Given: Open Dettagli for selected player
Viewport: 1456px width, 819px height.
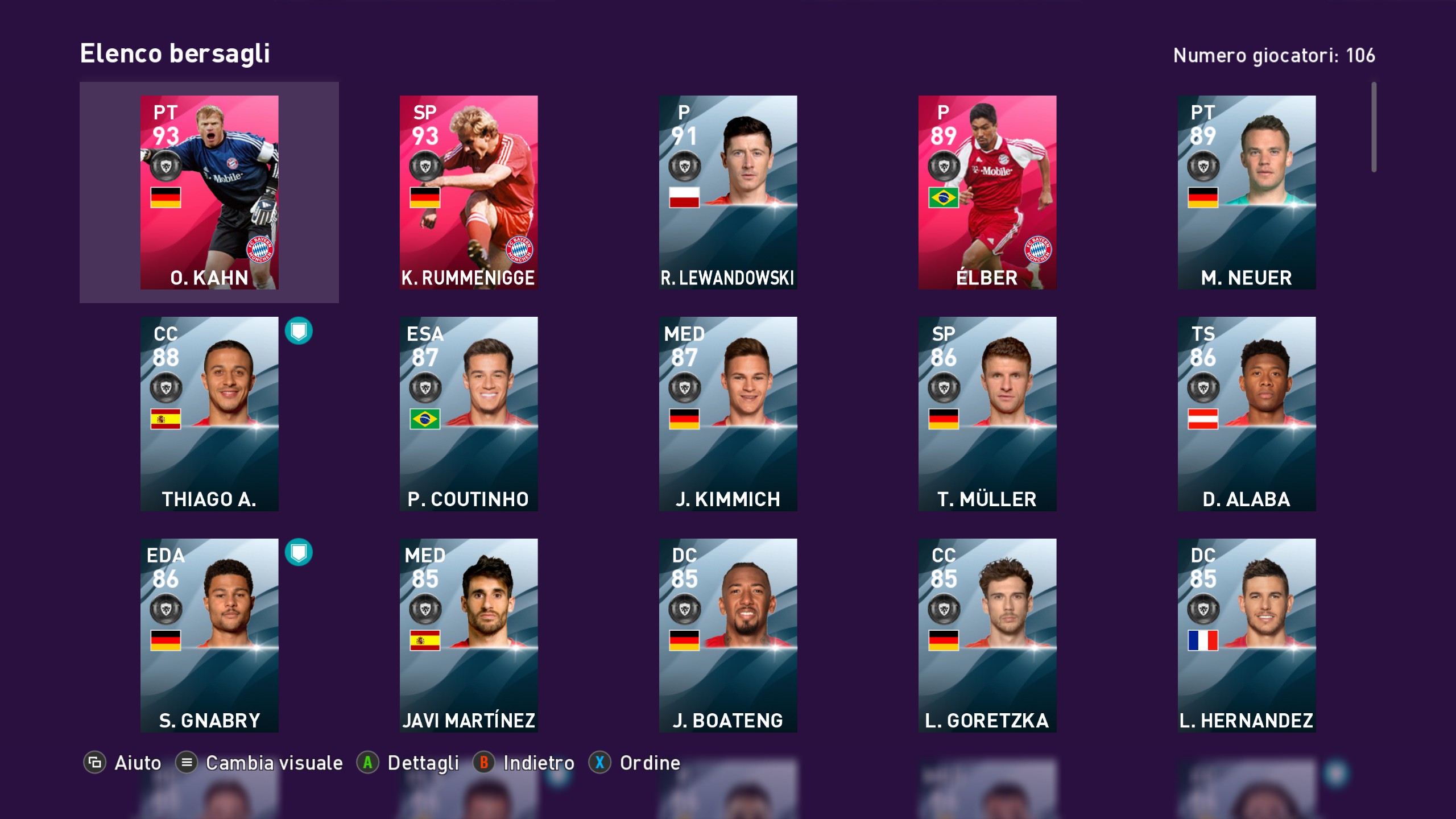Looking at the screenshot, I should pyautogui.click(x=423, y=763).
